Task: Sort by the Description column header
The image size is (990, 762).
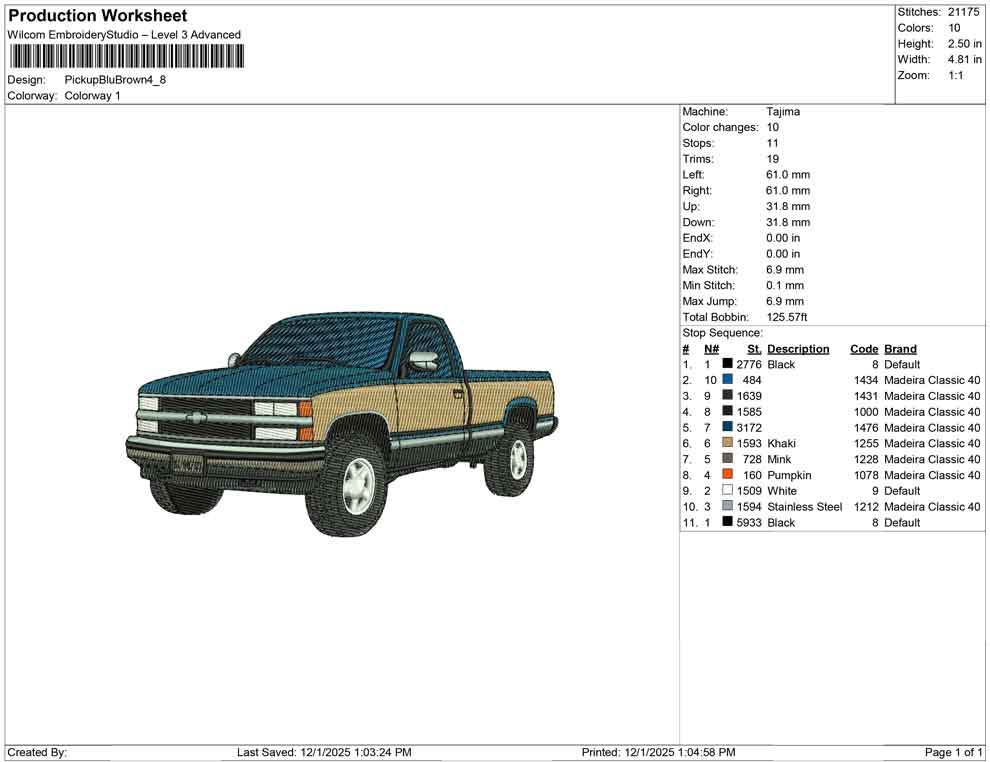Action: 798,348
